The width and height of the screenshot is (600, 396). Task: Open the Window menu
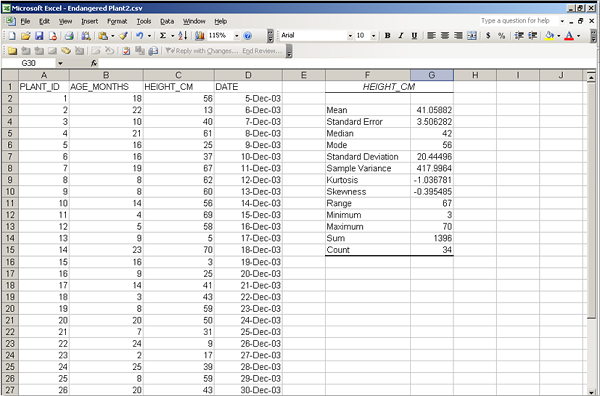click(194, 21)
